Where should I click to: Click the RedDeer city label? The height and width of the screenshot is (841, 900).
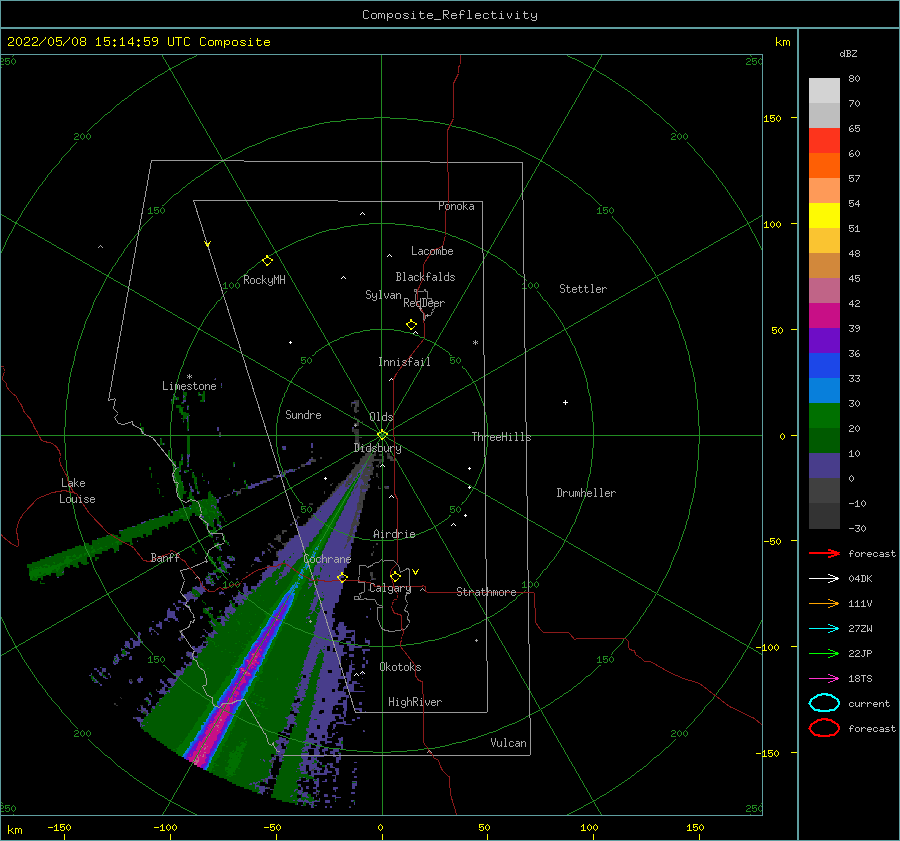(x=424, y=303)
